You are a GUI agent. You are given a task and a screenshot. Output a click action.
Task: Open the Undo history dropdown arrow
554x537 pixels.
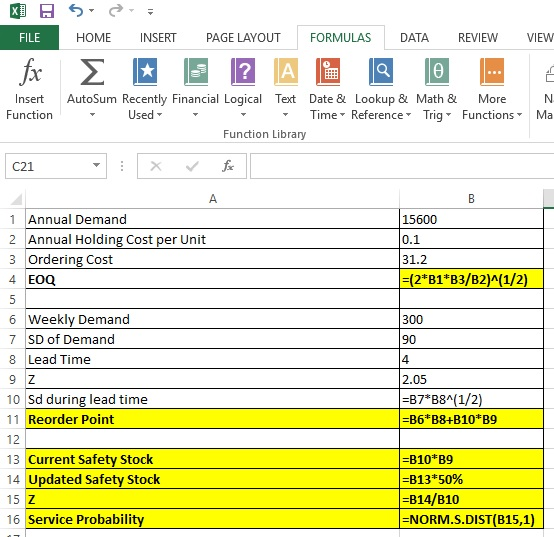pyautogui.click(x=92, y=11)
